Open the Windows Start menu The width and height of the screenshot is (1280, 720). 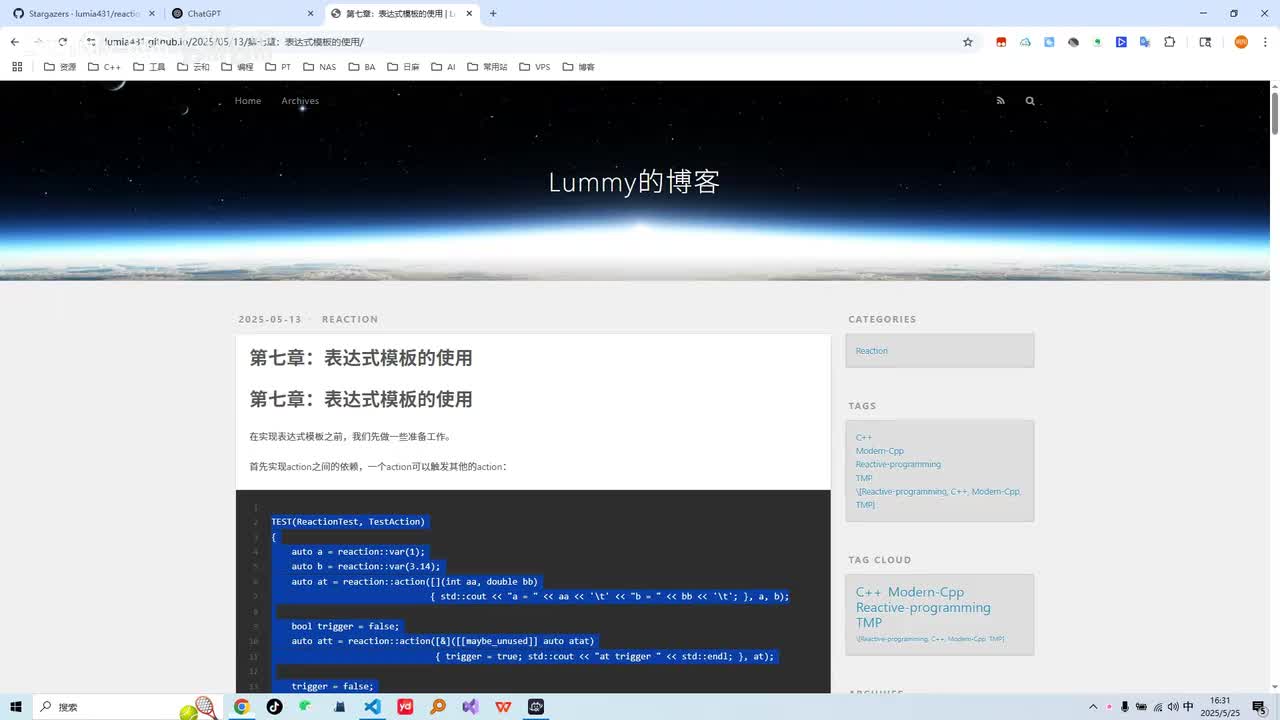(x=16, y=707)
